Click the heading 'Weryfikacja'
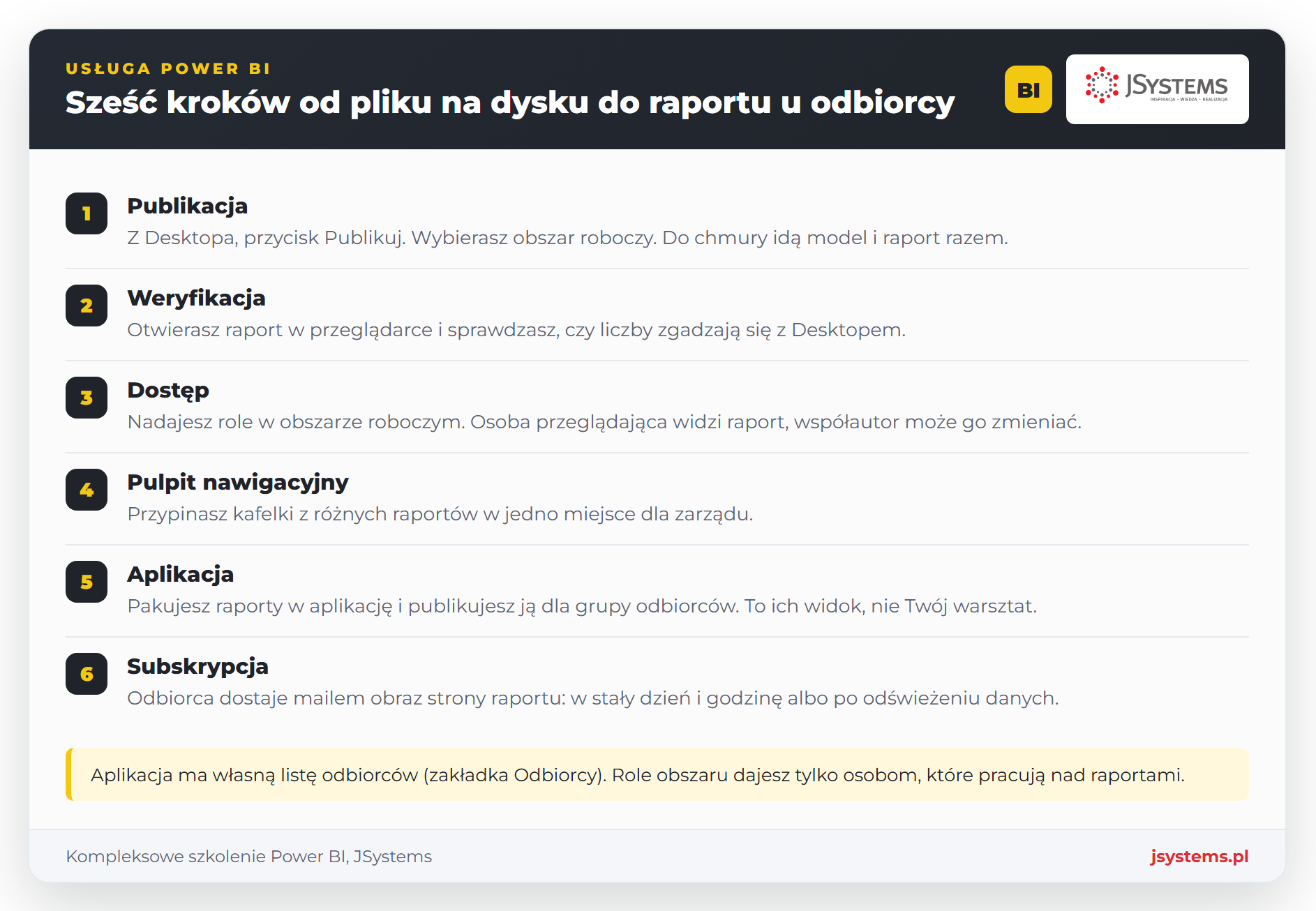 tap(196, 298)
